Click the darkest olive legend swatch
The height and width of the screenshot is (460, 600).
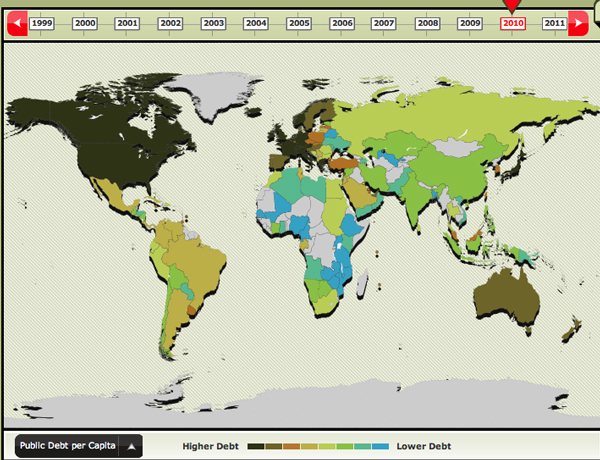[x=256, y=446]
